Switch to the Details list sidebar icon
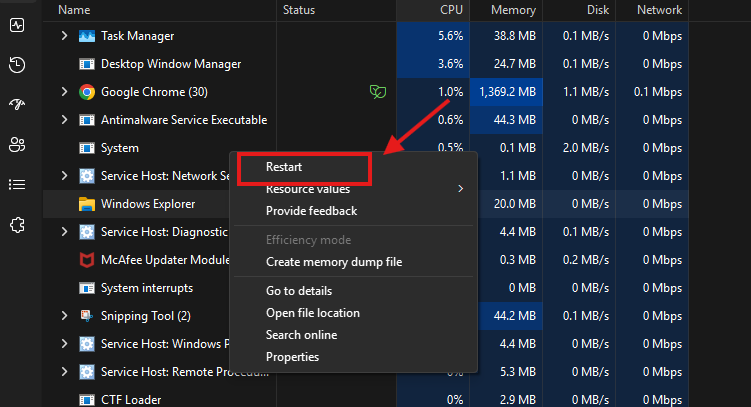This screenshot has width=751, height=407. point(17,185)
